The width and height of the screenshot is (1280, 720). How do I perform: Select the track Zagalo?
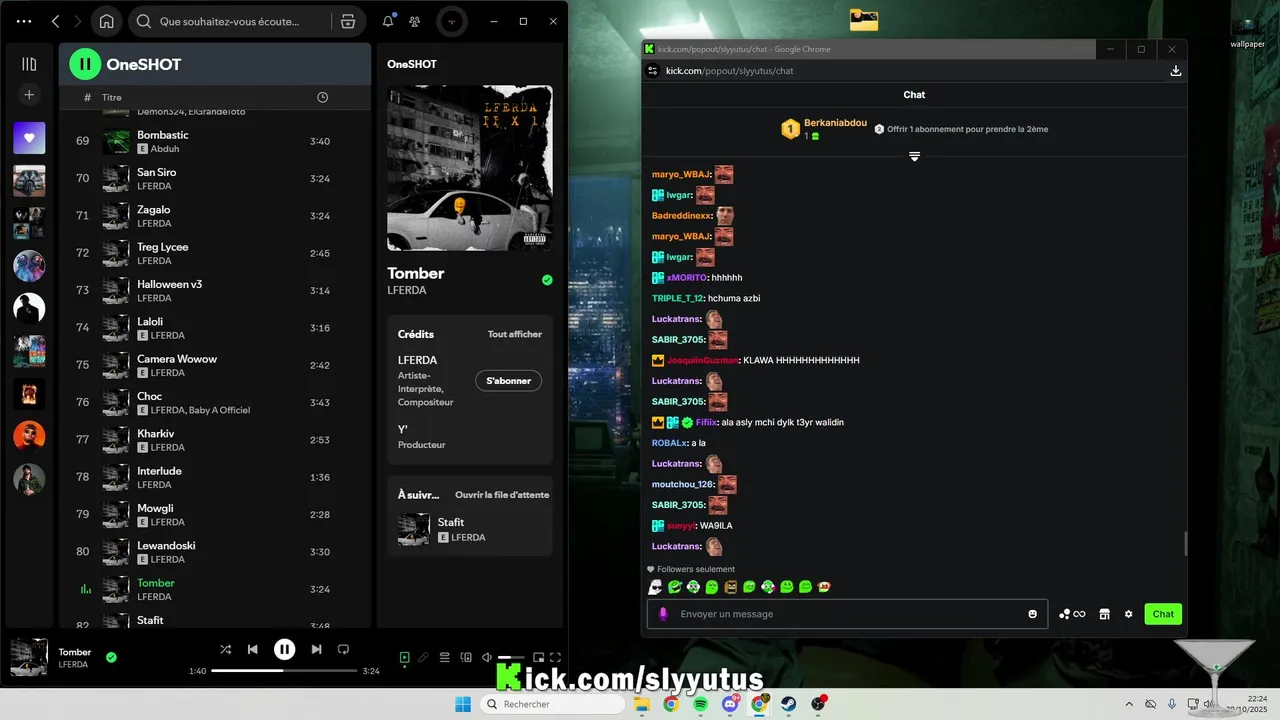(215, 216)
